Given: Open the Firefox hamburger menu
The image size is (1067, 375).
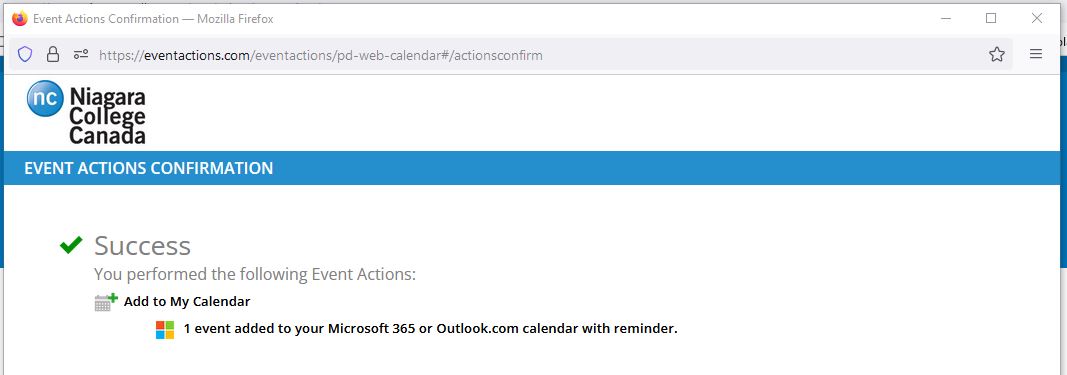Looking at the screenshot, I should click(1036, 54).
